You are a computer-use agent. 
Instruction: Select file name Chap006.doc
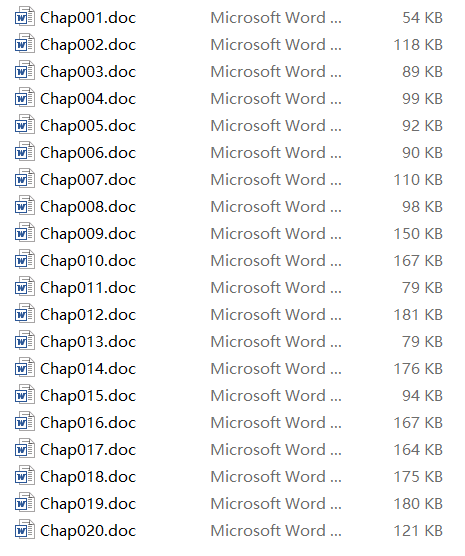click(x=88, y=153)
